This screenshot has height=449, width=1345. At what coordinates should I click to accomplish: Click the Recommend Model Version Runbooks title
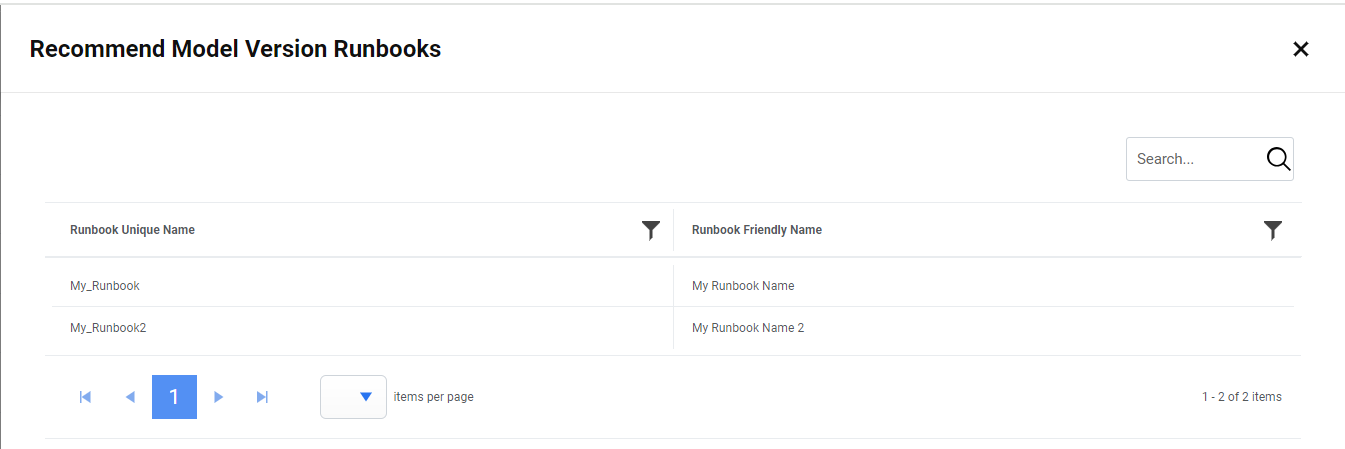coord(235,49)
